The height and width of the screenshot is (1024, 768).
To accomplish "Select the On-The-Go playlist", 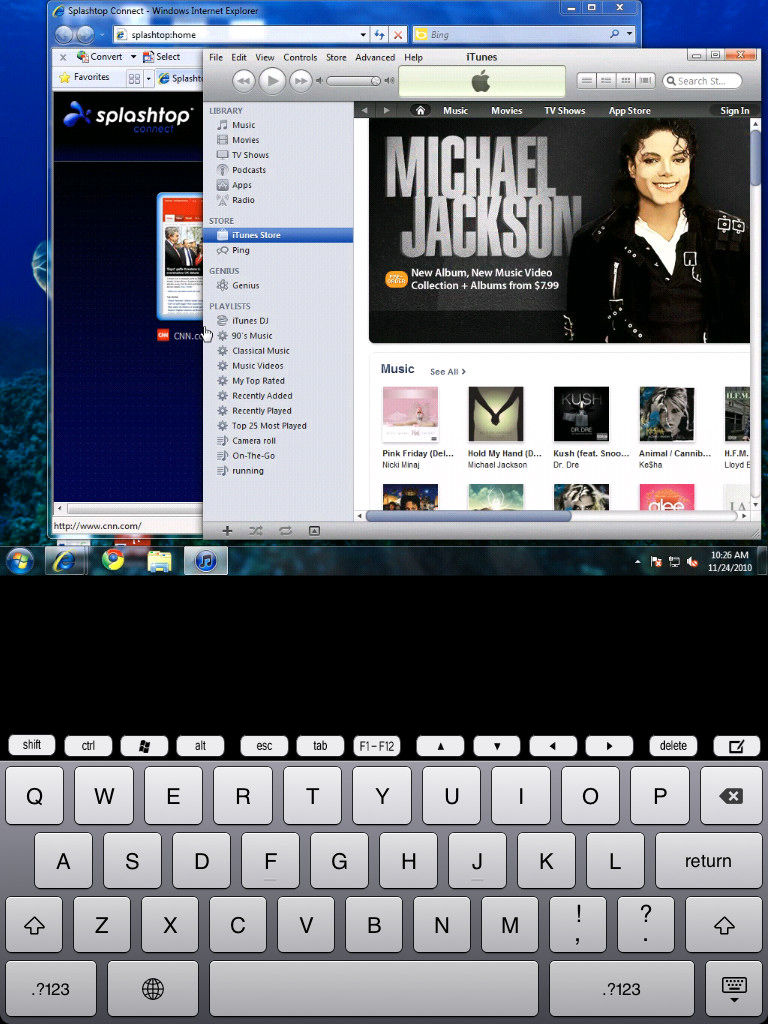I will pyautogui.click(x=253, y=456).
